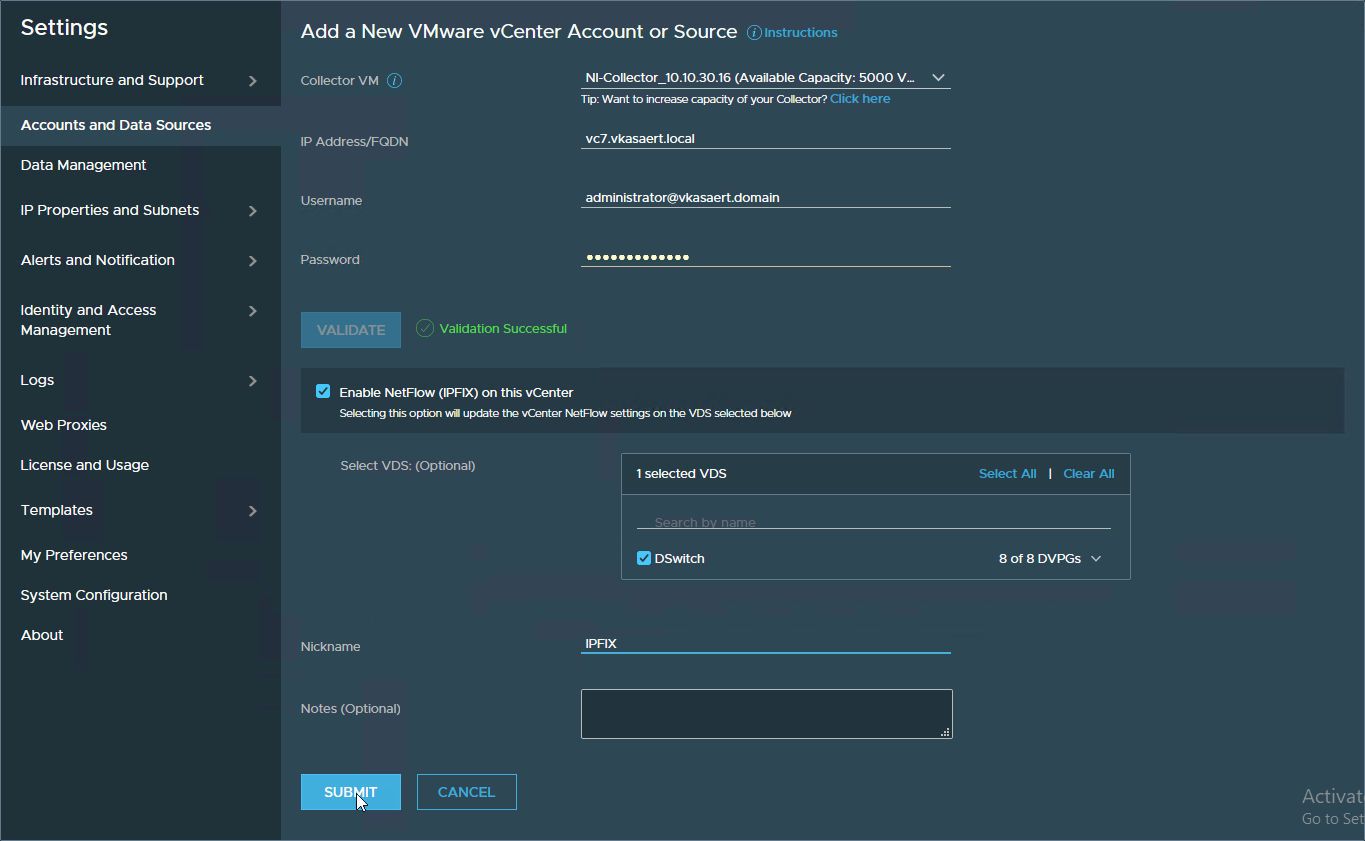
Task: Expand the Logs submenu arrow
Action: pos(252,381)
